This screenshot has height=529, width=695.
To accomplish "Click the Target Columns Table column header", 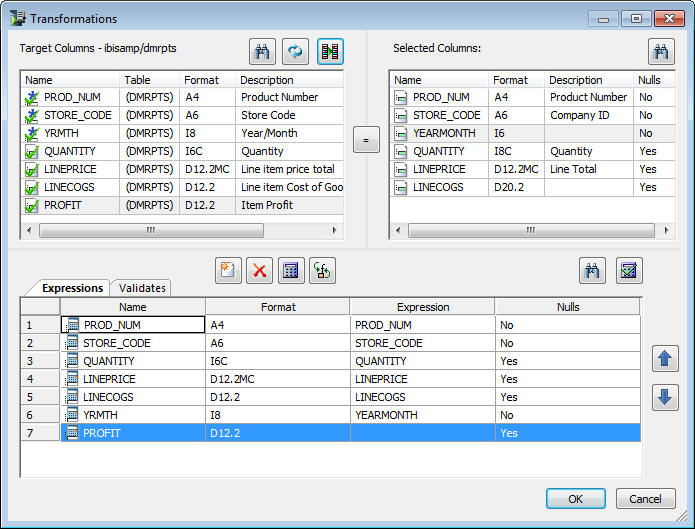I will [x=149, y=80].
